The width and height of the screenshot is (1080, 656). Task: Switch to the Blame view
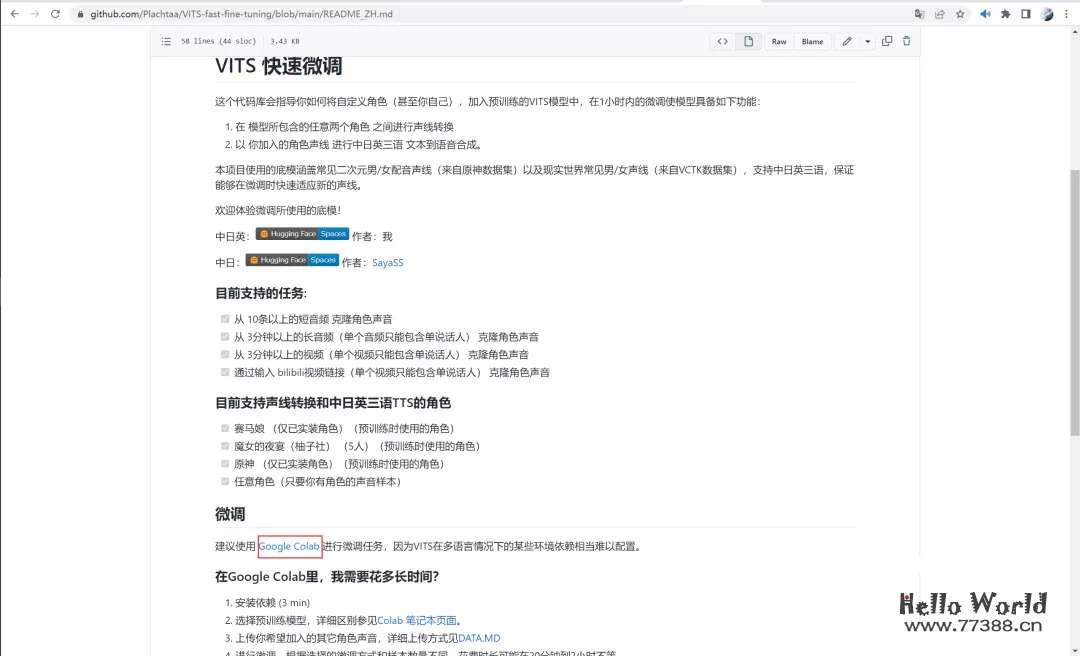(x=813, y=41)
